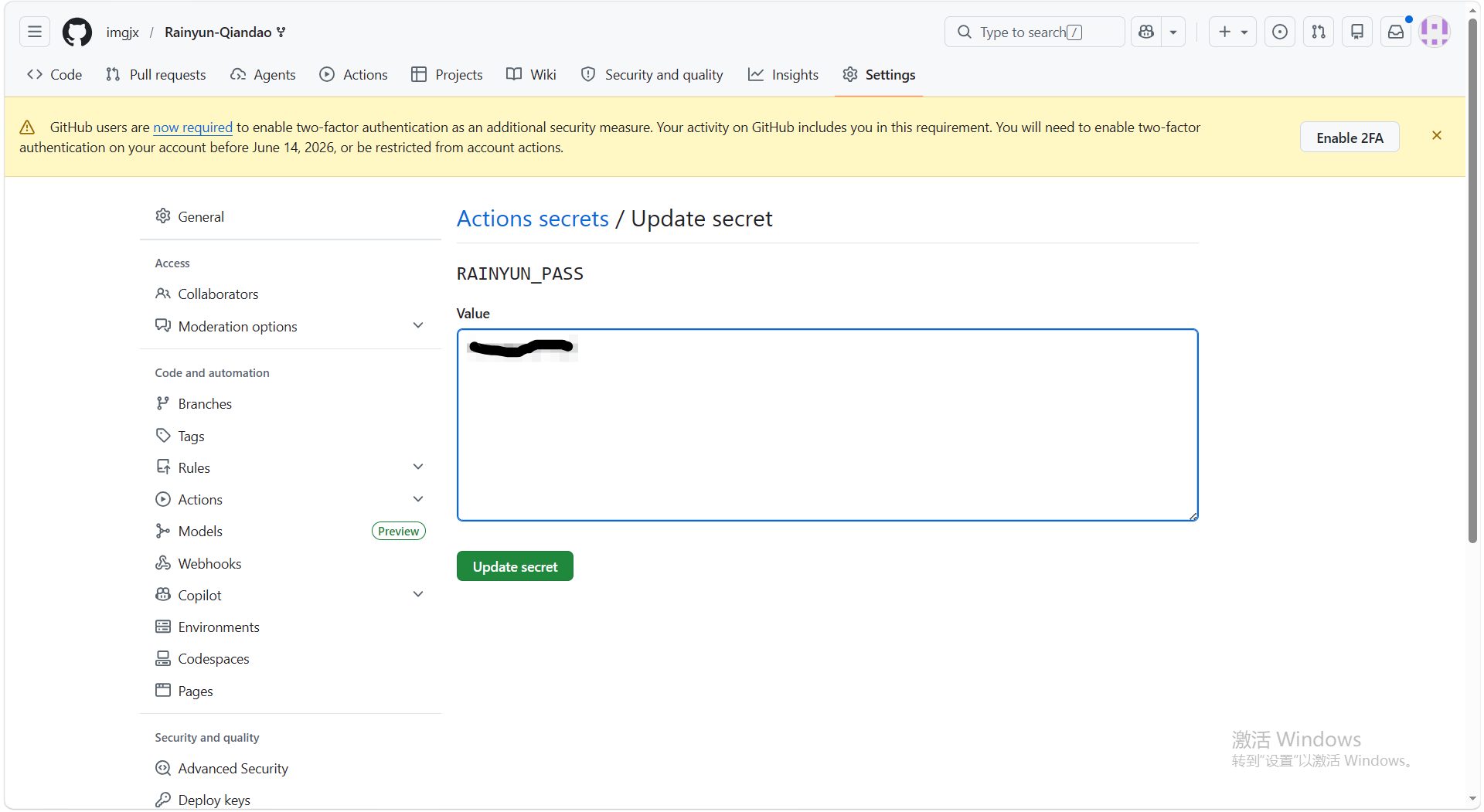Click the Models icon in sidebar
The width and height of the screenshot is (1484, 812).
point(163,532)
